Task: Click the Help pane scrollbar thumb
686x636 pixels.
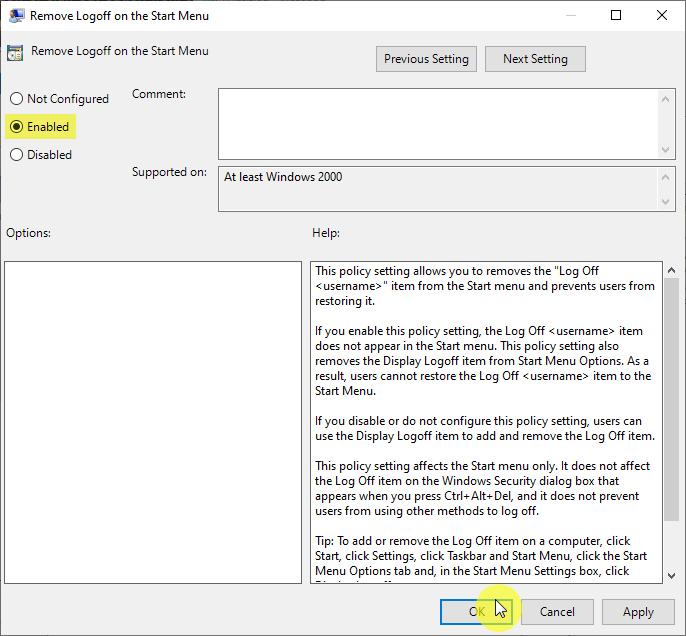Action: click(x=671, y=400)
